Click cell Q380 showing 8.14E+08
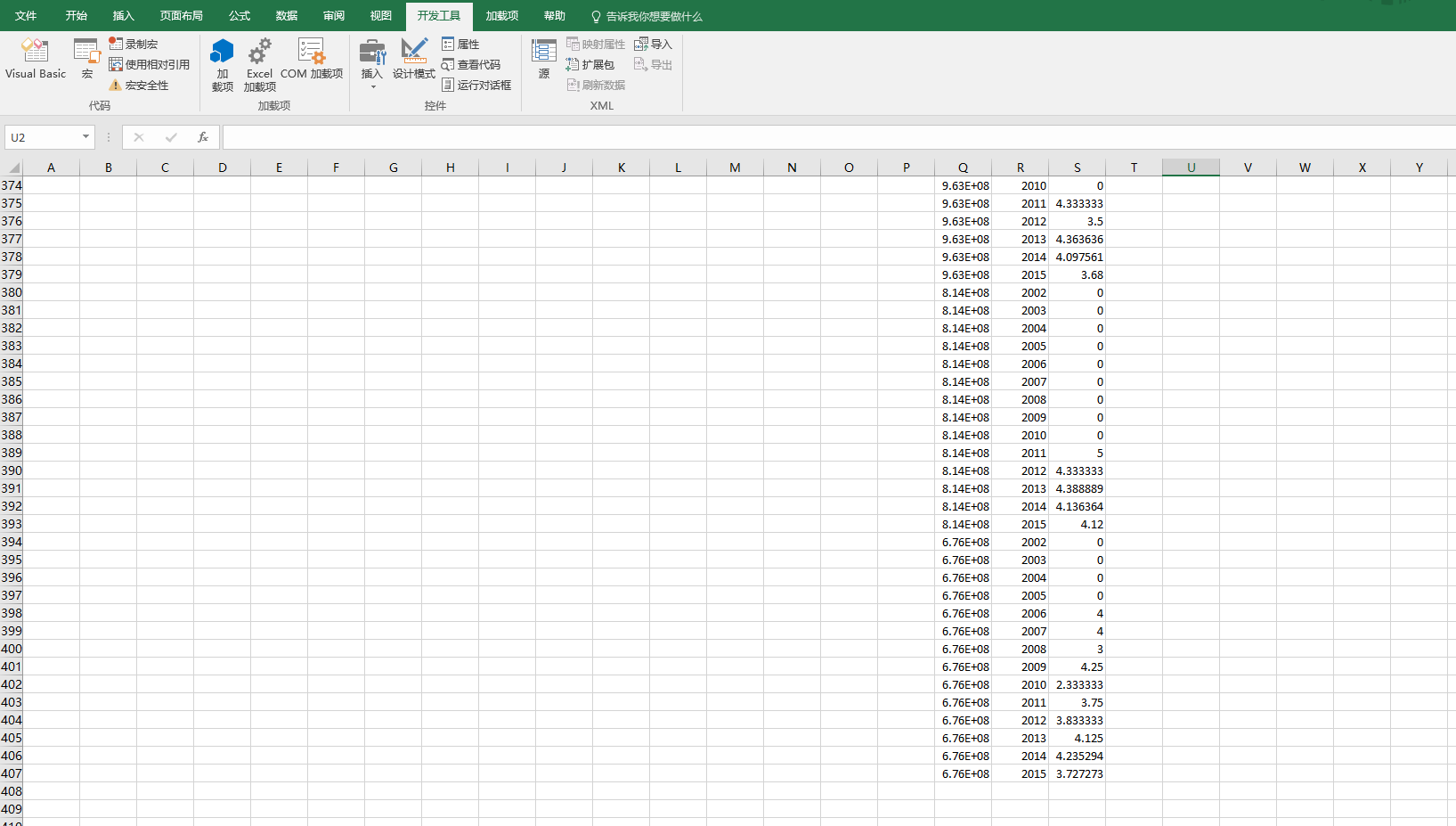Image resolution: width=1456 pixels, height=826 pixels. pos(963,292)
